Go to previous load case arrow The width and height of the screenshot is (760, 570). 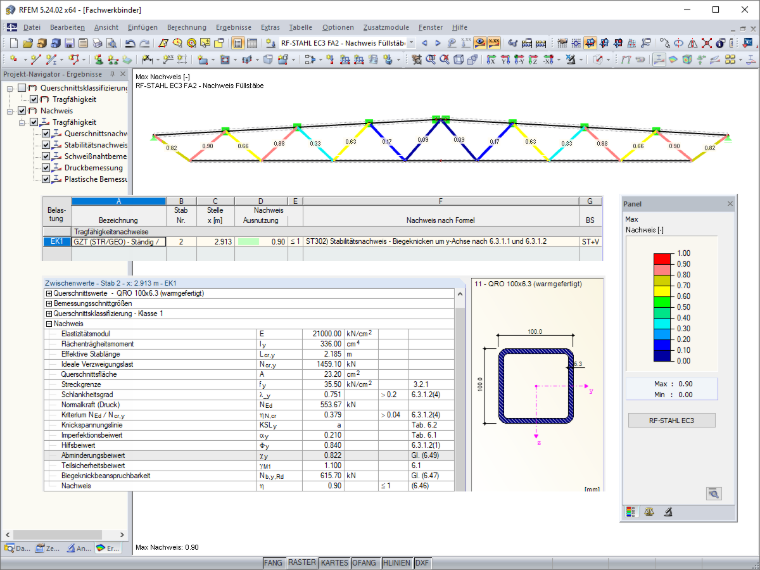tap(425, 44)
